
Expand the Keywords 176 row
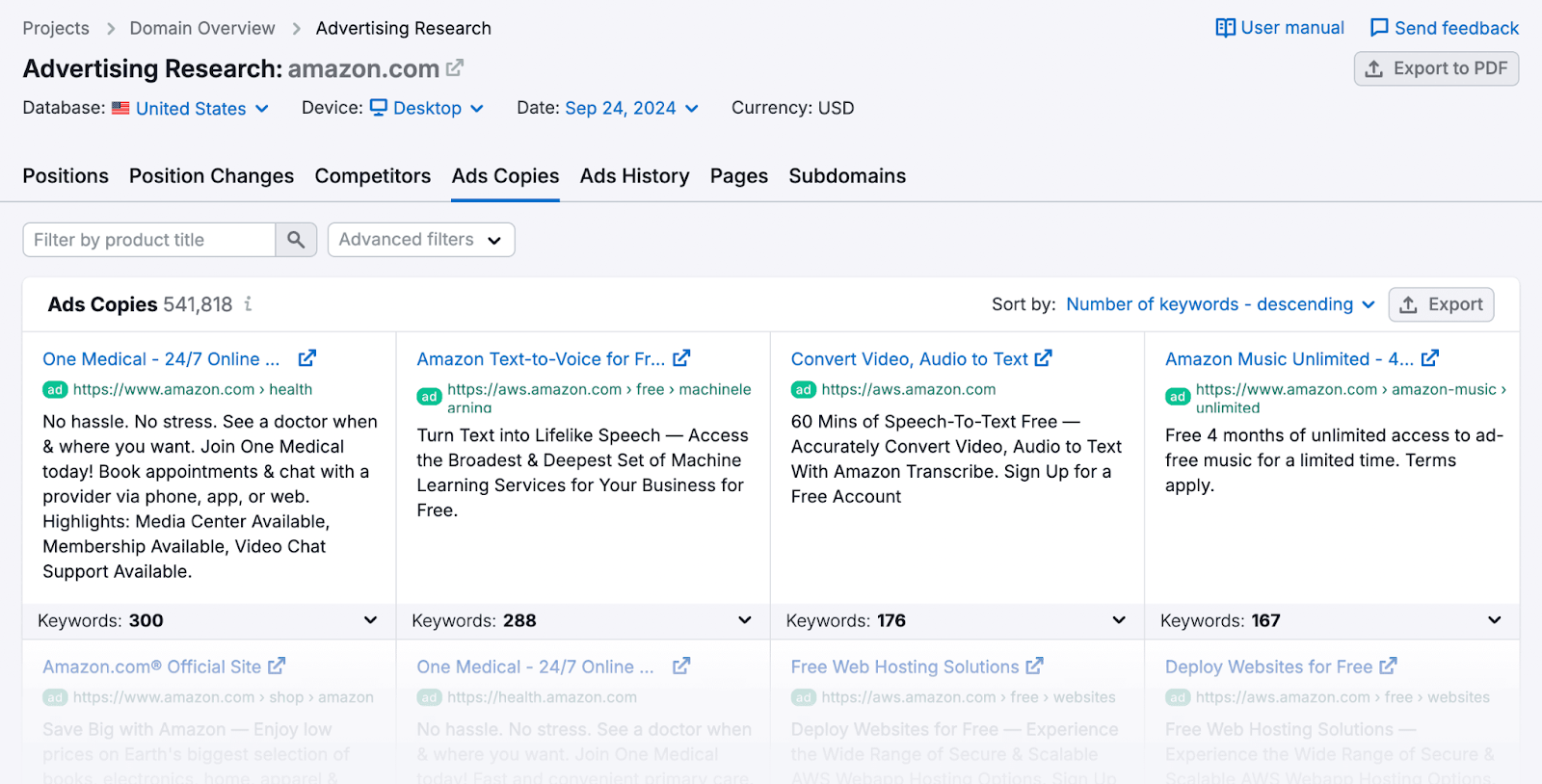pos(1118,620)
